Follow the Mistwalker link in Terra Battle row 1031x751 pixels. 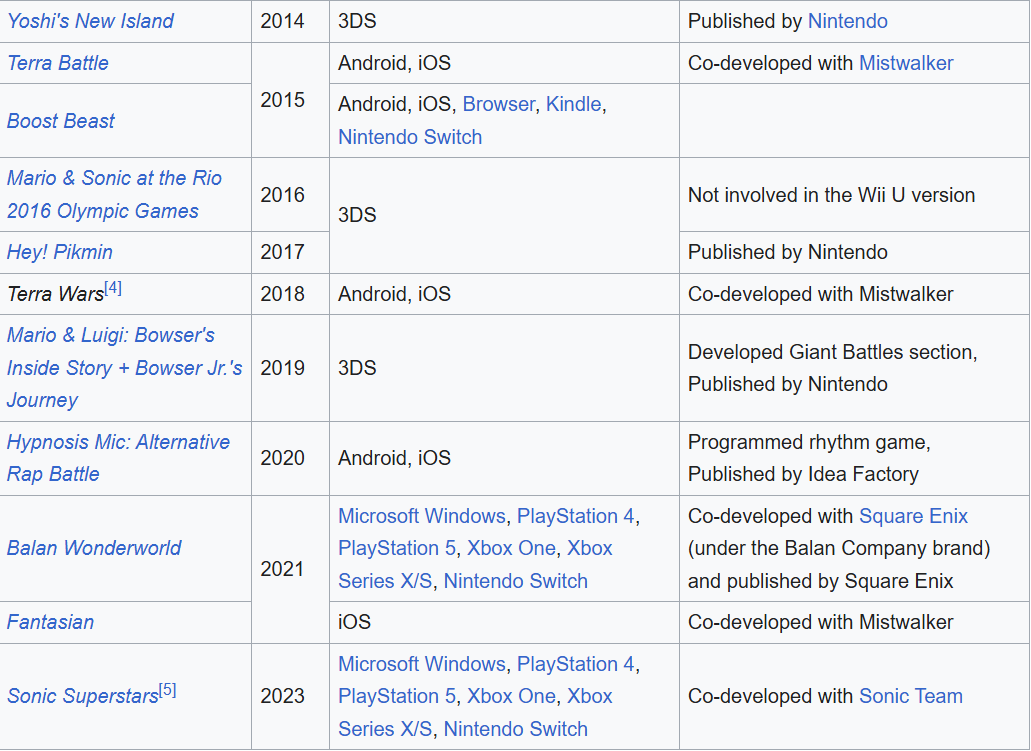pyautogui.click(x=906, y=63)
